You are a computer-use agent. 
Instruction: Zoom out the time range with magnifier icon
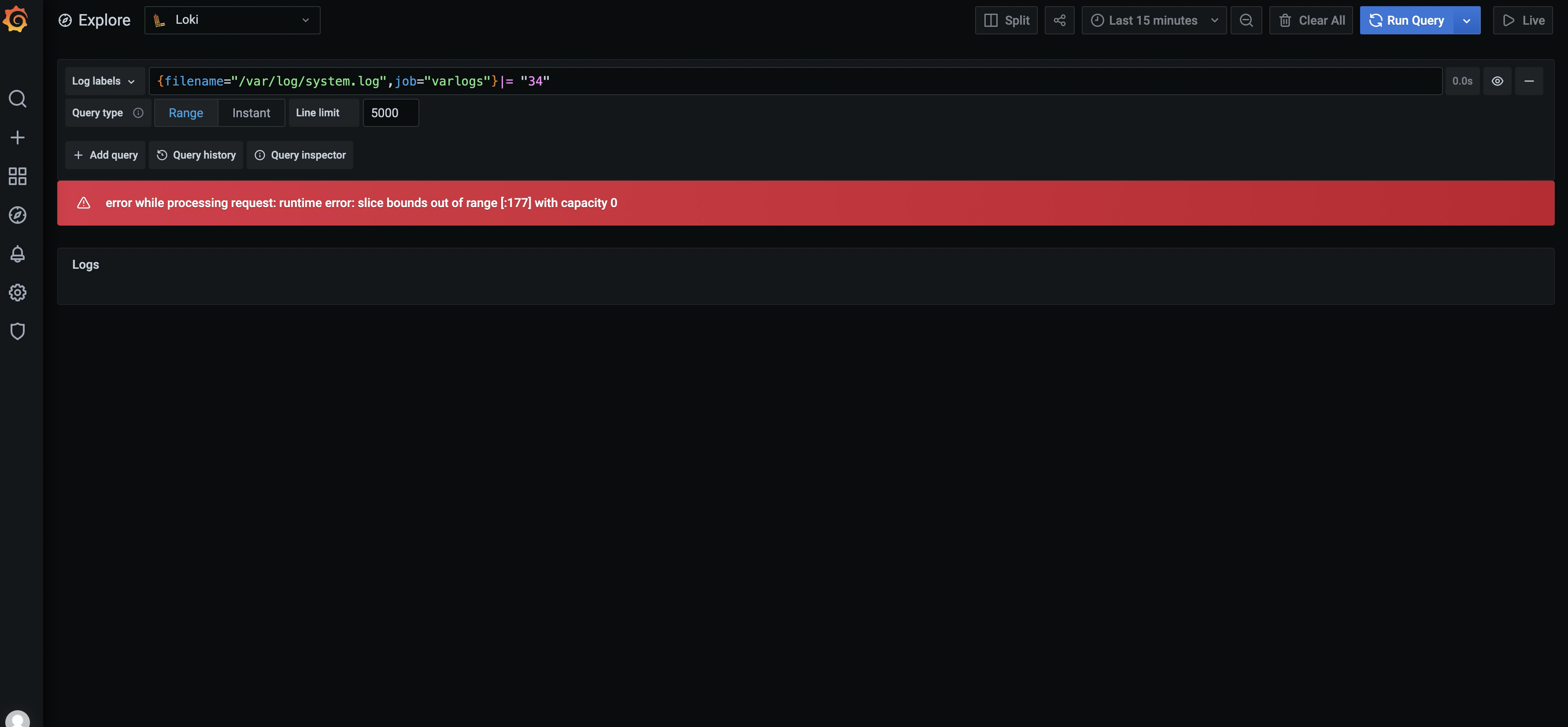coord(1246,20)
